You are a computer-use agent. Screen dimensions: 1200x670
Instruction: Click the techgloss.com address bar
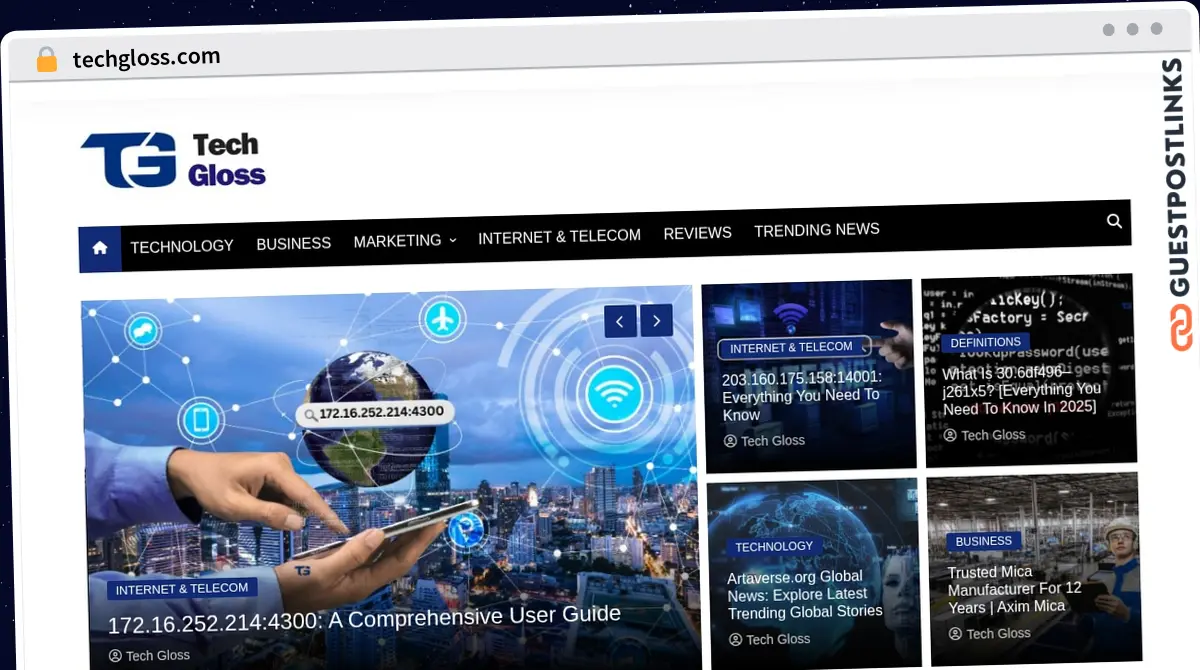point(147,57)
